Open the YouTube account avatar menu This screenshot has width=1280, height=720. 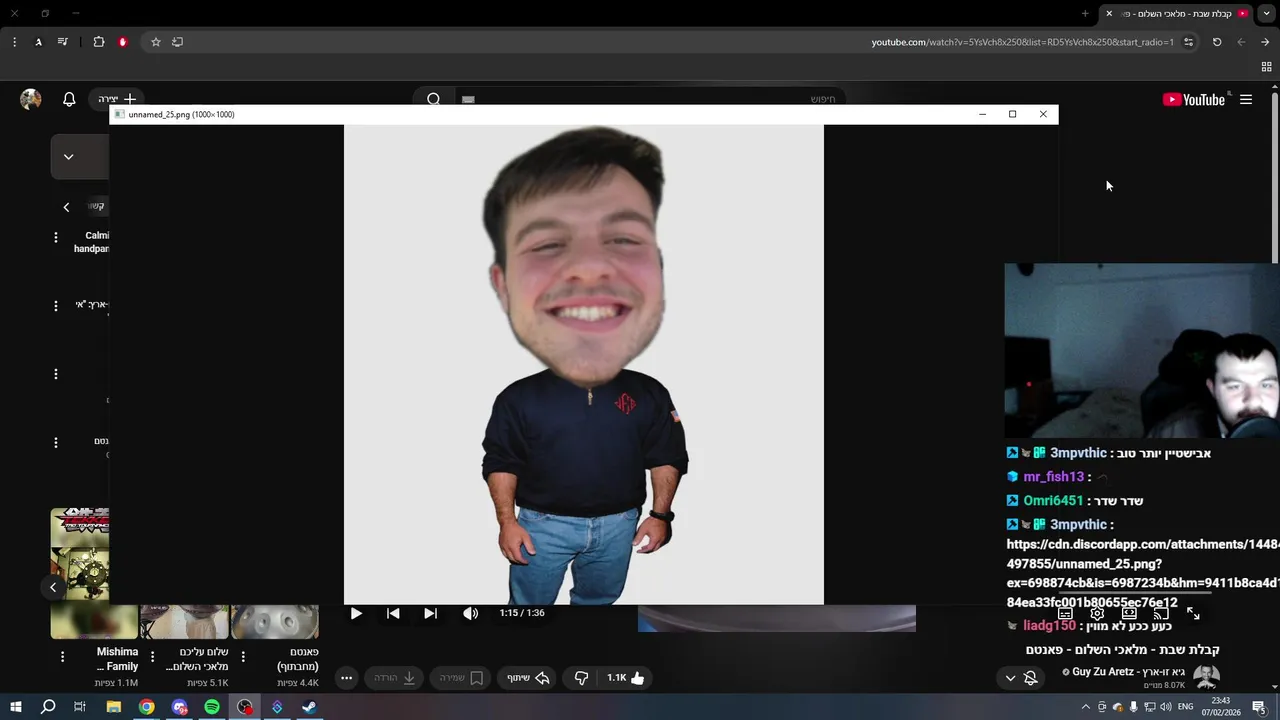pyautogui.click(x=31, y=99)
